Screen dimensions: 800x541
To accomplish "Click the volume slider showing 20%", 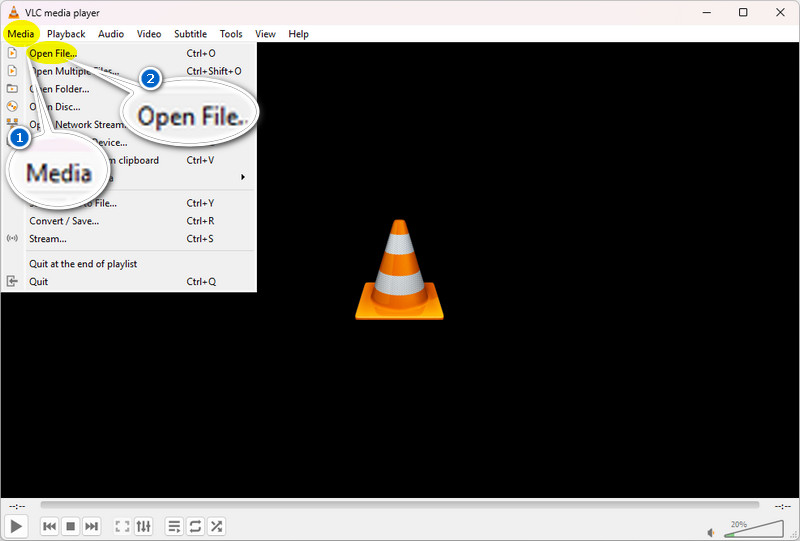I will (754, 529).
